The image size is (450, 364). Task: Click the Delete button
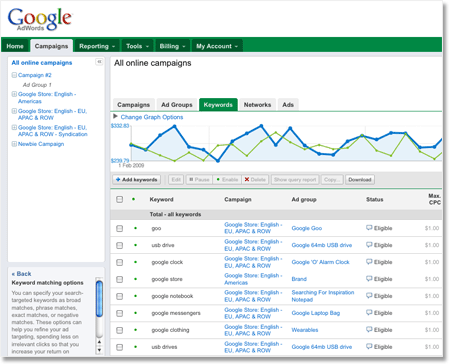click(255, 180)
